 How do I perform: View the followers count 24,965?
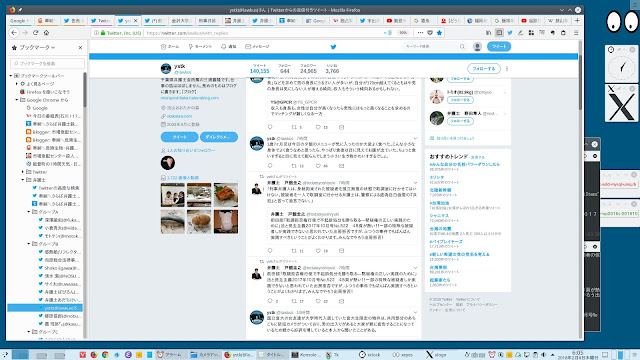click(x=308, y=69)
